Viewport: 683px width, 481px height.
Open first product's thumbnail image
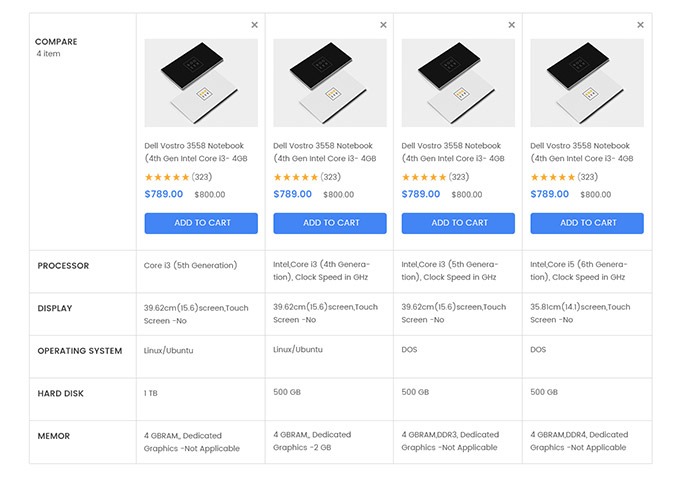201,83
